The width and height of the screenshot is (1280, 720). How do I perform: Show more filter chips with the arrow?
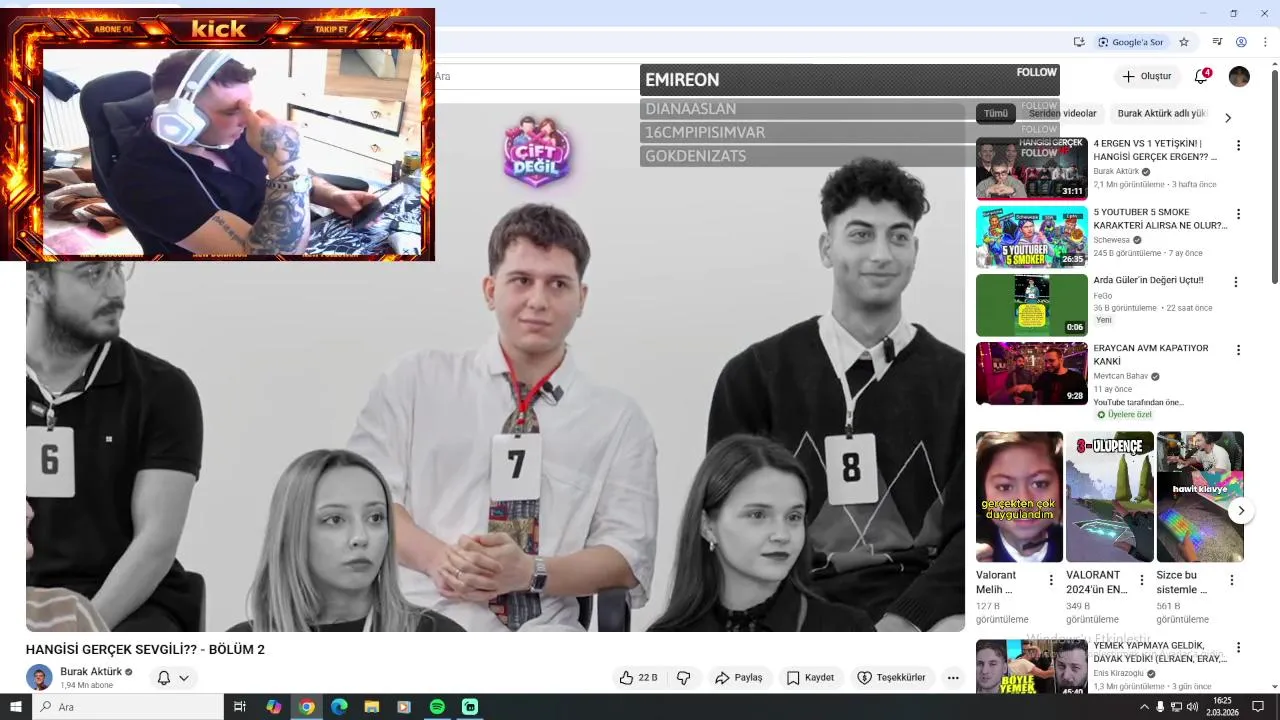click(x=1228, y=117)
